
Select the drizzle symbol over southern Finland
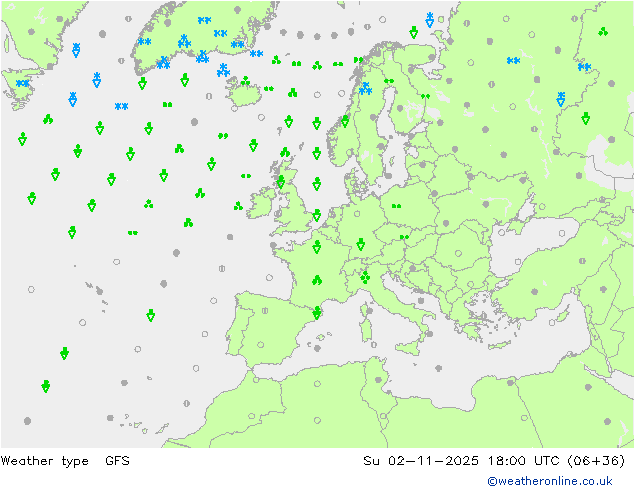pos(425,96)
